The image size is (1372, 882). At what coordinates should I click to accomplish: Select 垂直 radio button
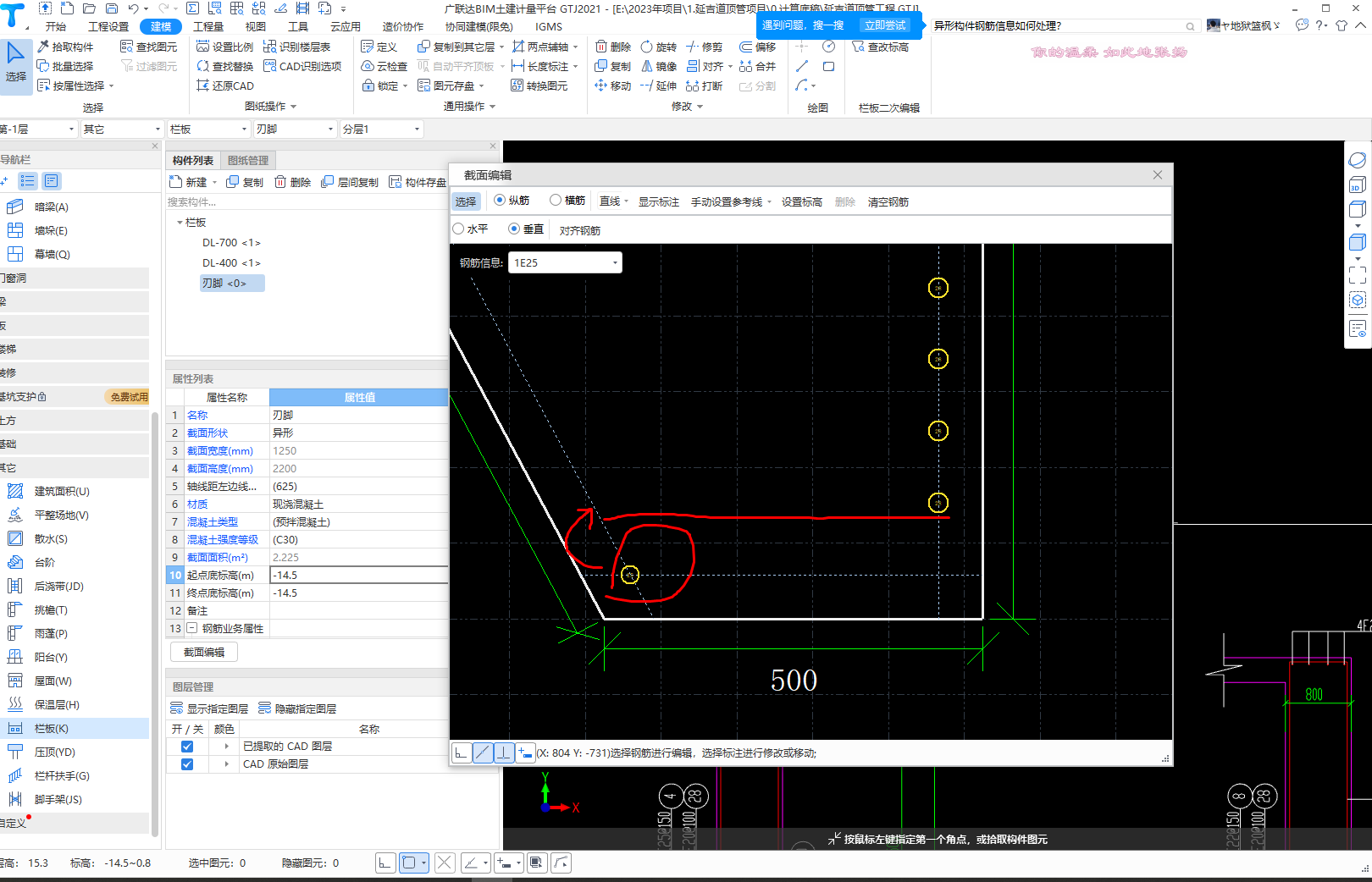514,229
